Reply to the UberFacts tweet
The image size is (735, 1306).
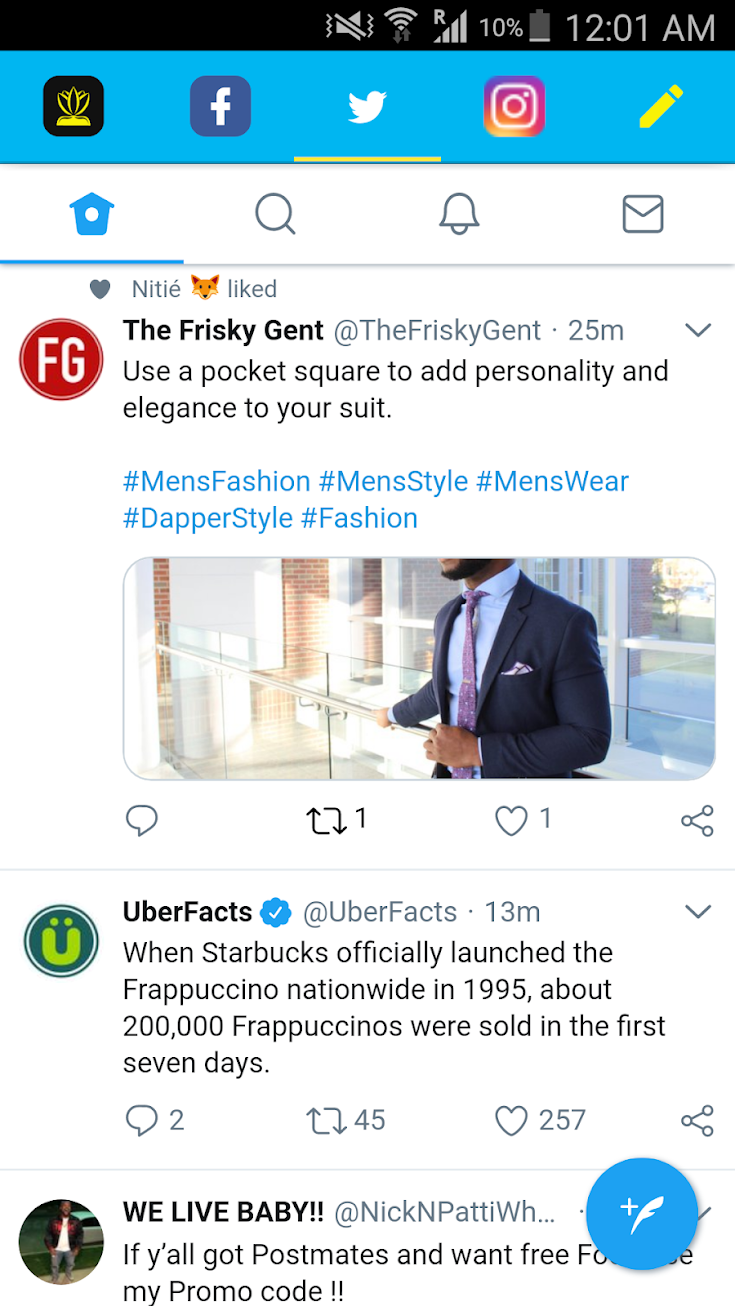(142, 1121)
